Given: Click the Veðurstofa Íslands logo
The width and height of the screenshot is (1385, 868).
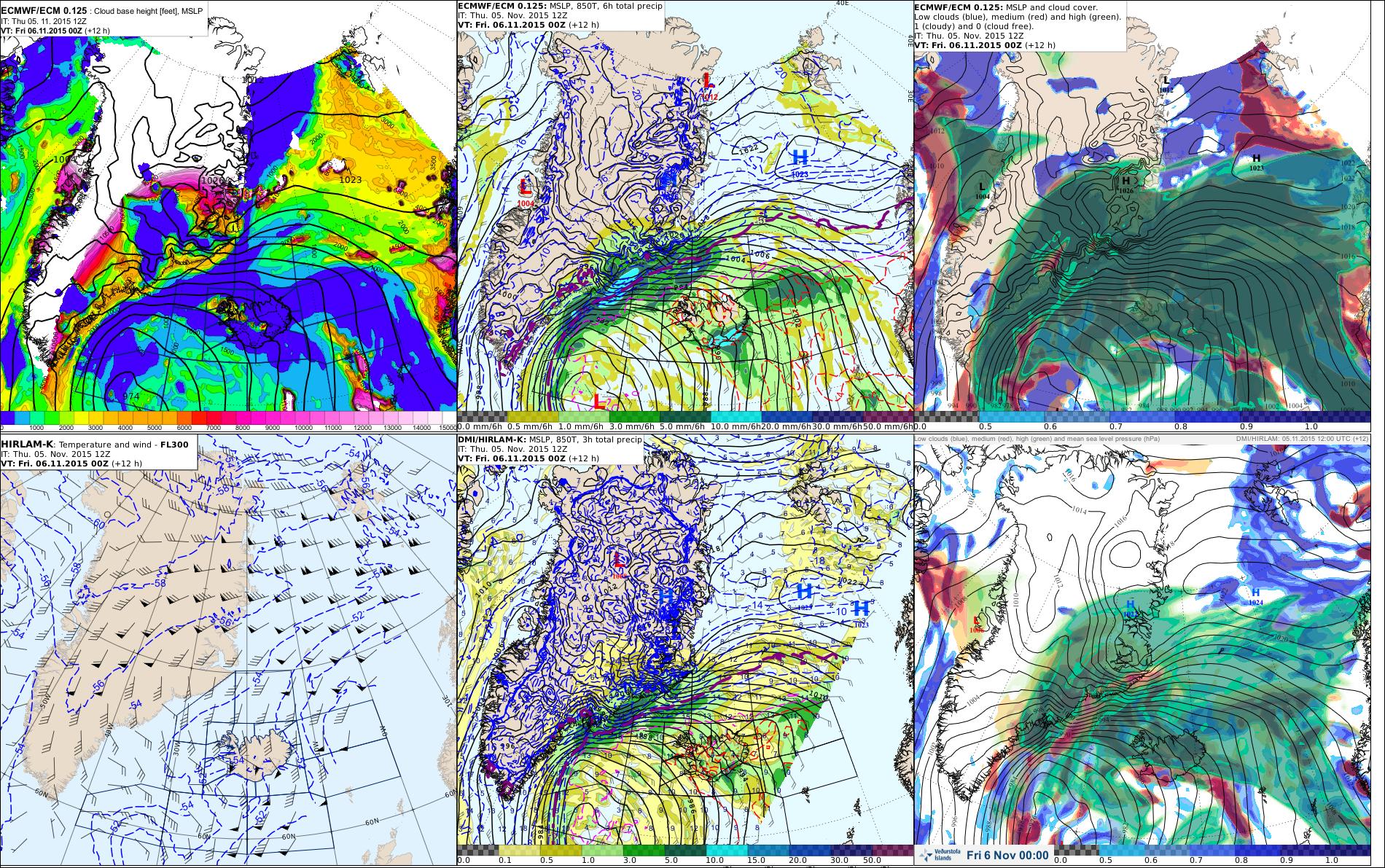Looking at the screenshot, I should [940, 856].
